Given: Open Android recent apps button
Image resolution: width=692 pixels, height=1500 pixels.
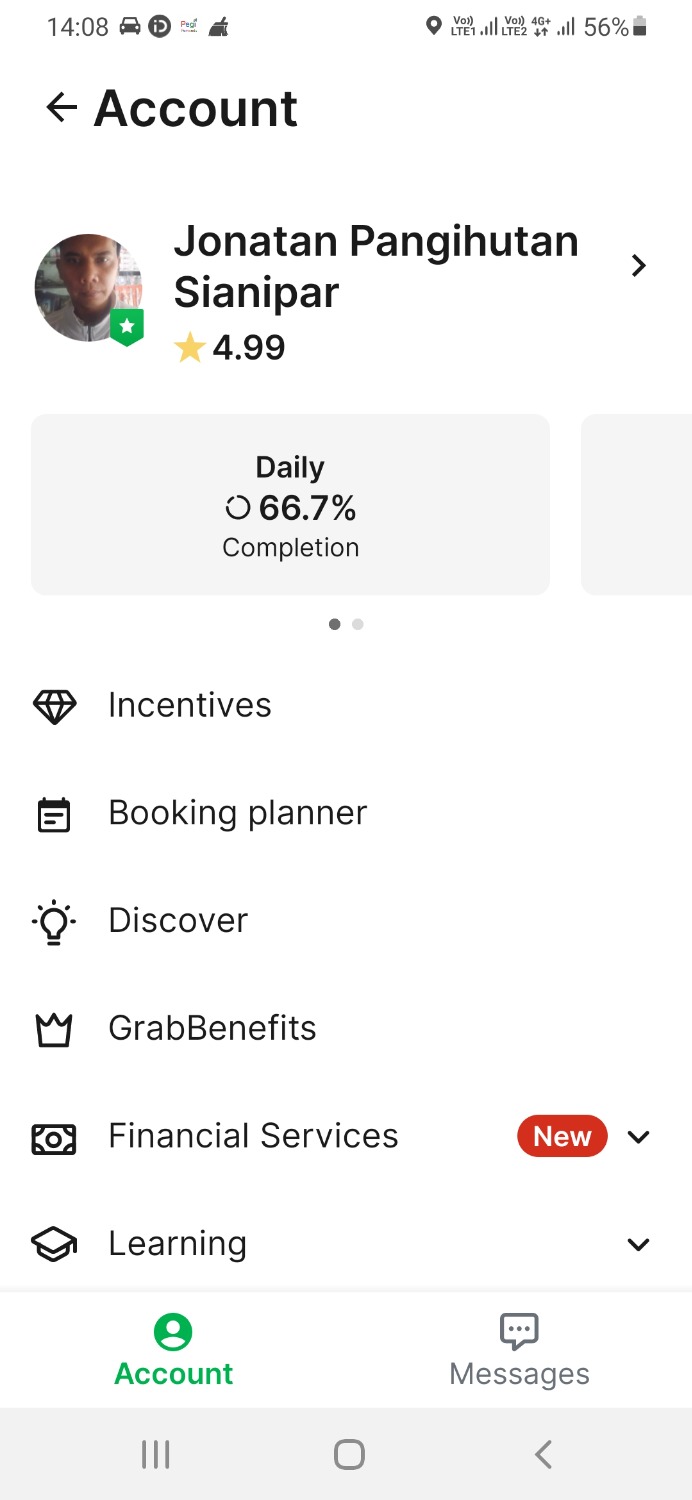Looking at the screenshot, I should coord(155,1454).
